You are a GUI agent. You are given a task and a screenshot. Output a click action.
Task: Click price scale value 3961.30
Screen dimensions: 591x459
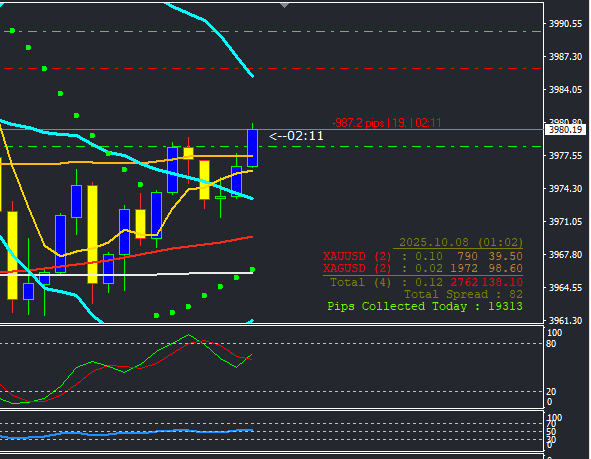click(565, 321)
